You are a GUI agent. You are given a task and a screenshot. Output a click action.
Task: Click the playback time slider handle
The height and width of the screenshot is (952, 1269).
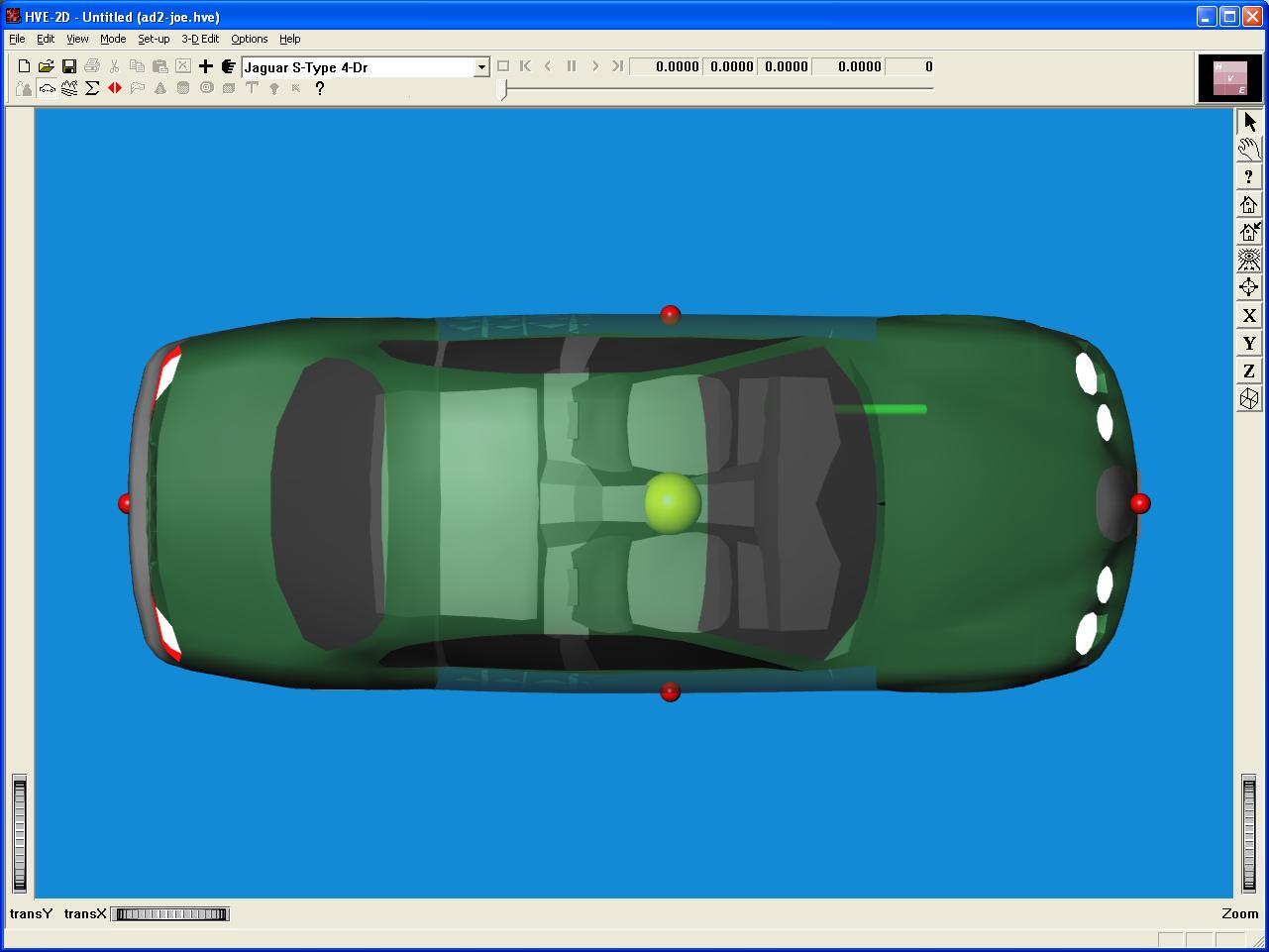tap(503, 90)
